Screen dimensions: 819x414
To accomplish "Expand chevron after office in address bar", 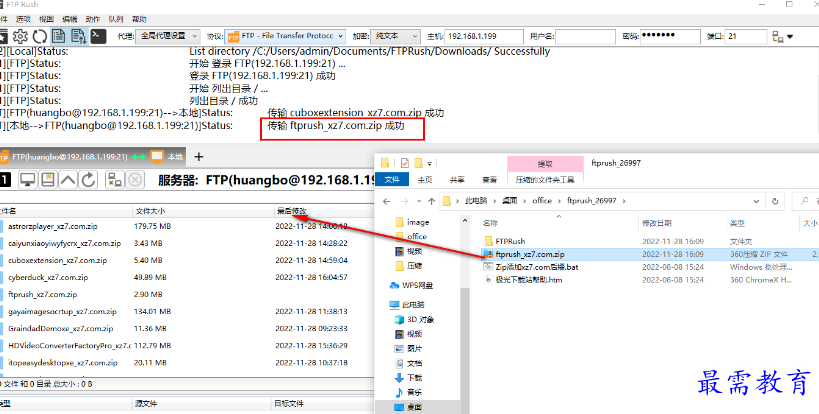I will pyautogui.click(x=559, y=200).
